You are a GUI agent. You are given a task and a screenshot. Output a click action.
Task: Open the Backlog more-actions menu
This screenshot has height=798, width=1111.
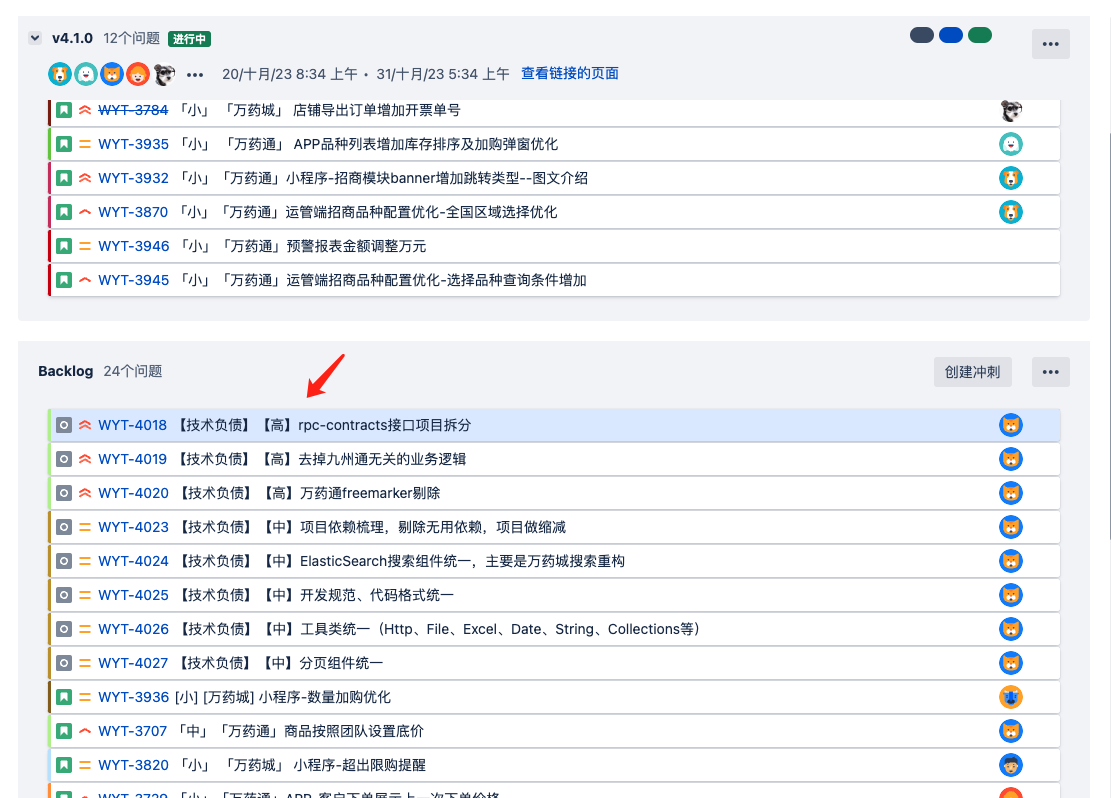[1050, 372]
